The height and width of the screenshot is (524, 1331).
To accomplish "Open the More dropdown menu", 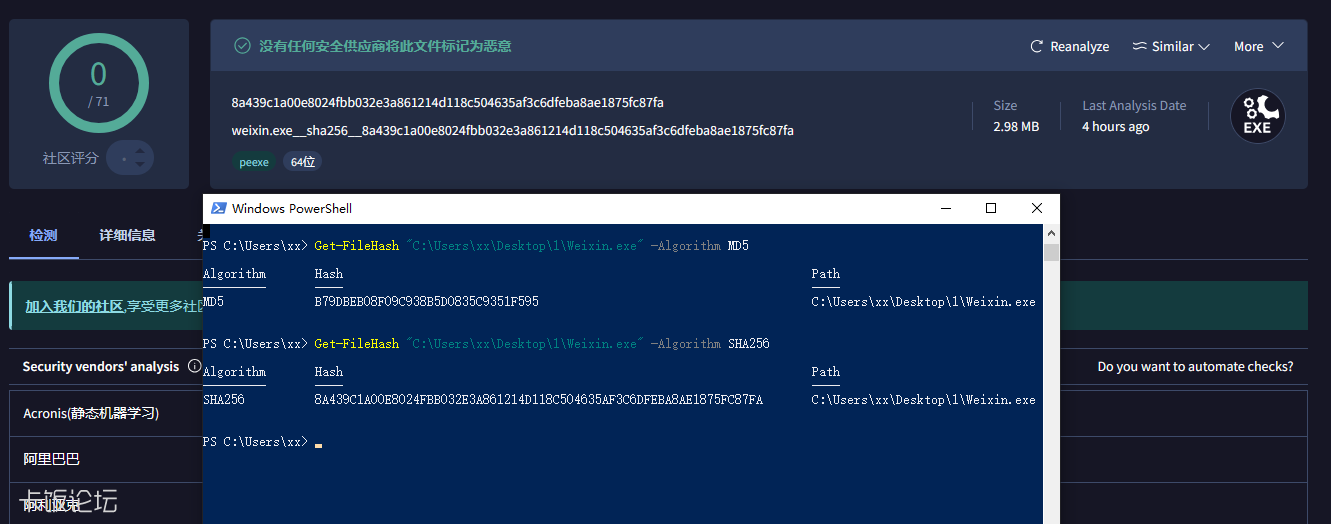I will [x=1258, y=47].
